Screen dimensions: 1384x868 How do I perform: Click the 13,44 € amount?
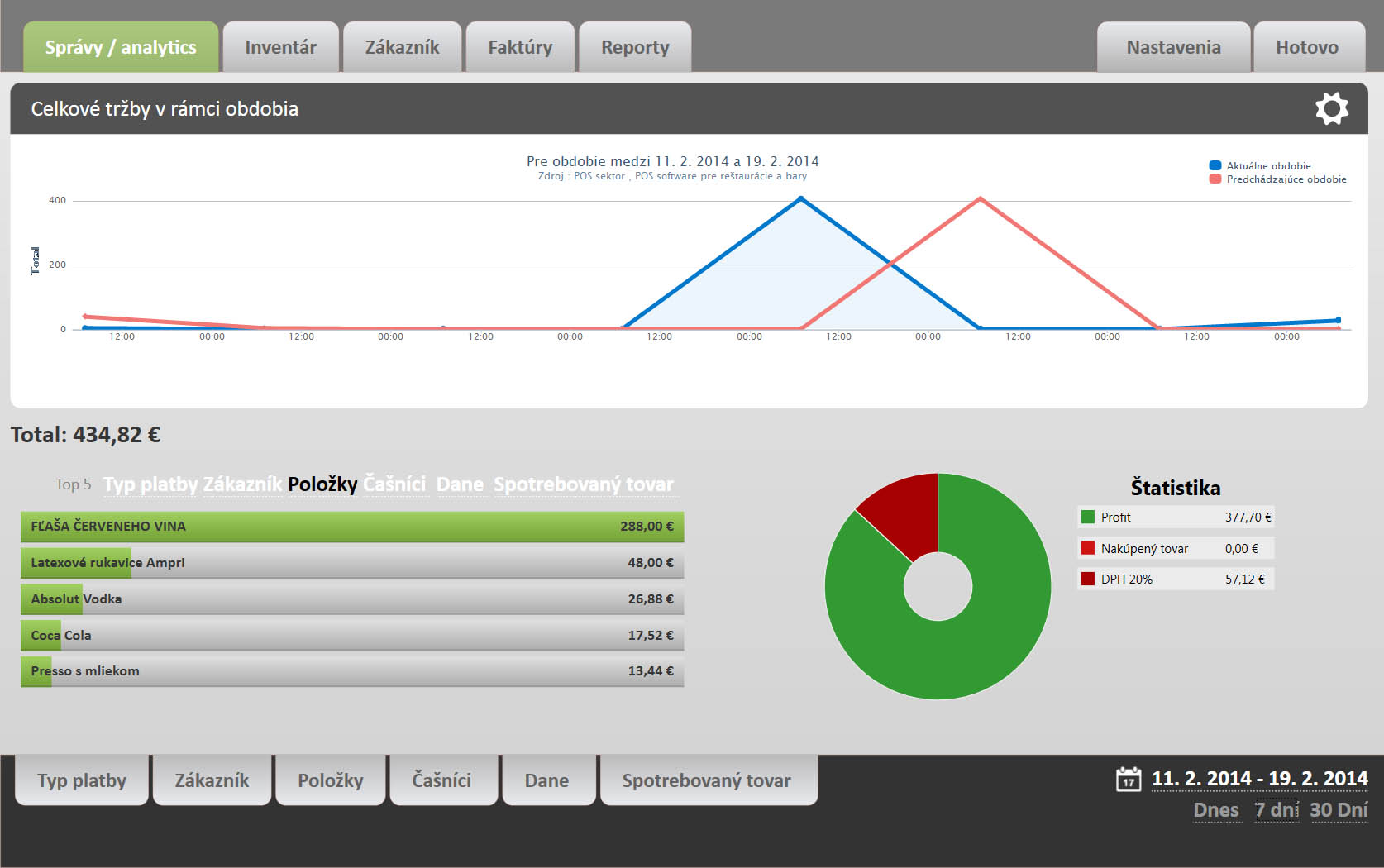[x=650, y=671]
